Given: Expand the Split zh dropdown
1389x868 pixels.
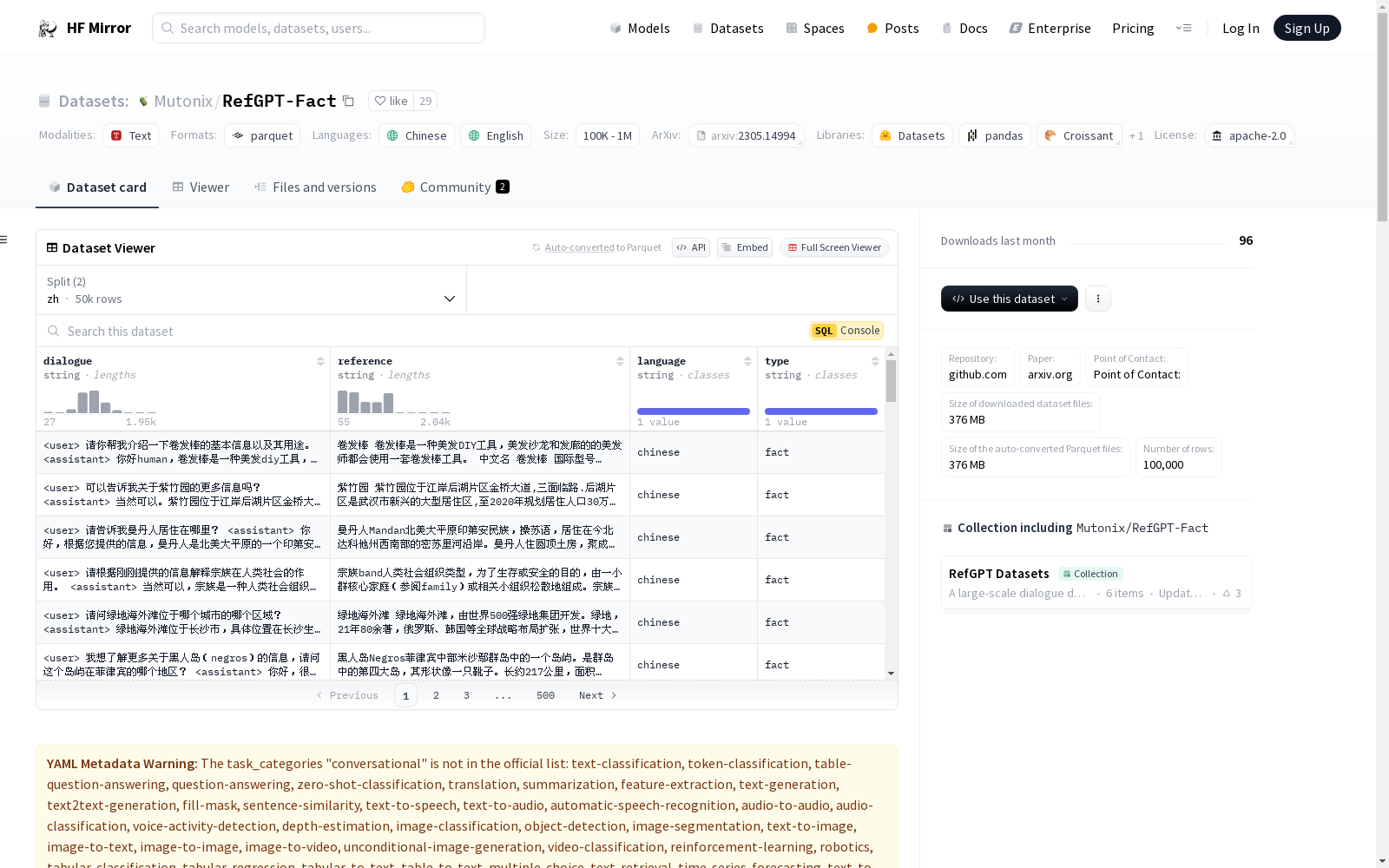Looking at the screenshot, I should pyautogui.click(x=252, y=290).
